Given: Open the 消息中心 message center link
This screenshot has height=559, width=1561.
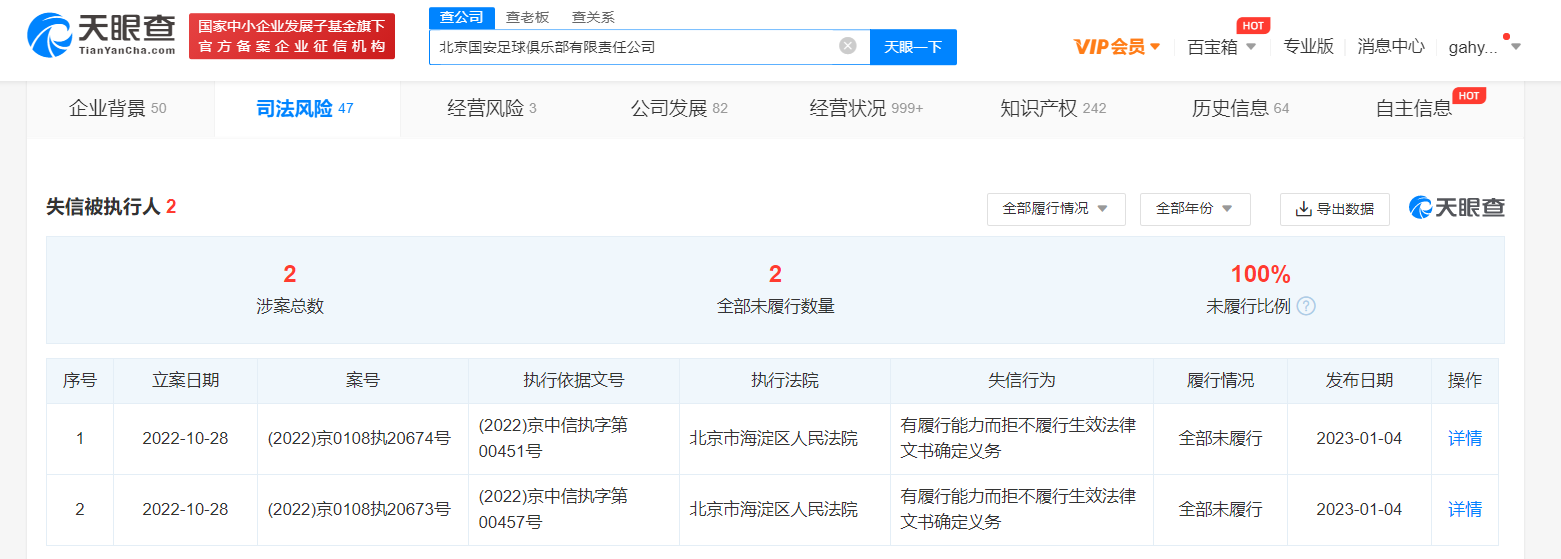Looking at the screenshot, I should tap(1390, 46).
